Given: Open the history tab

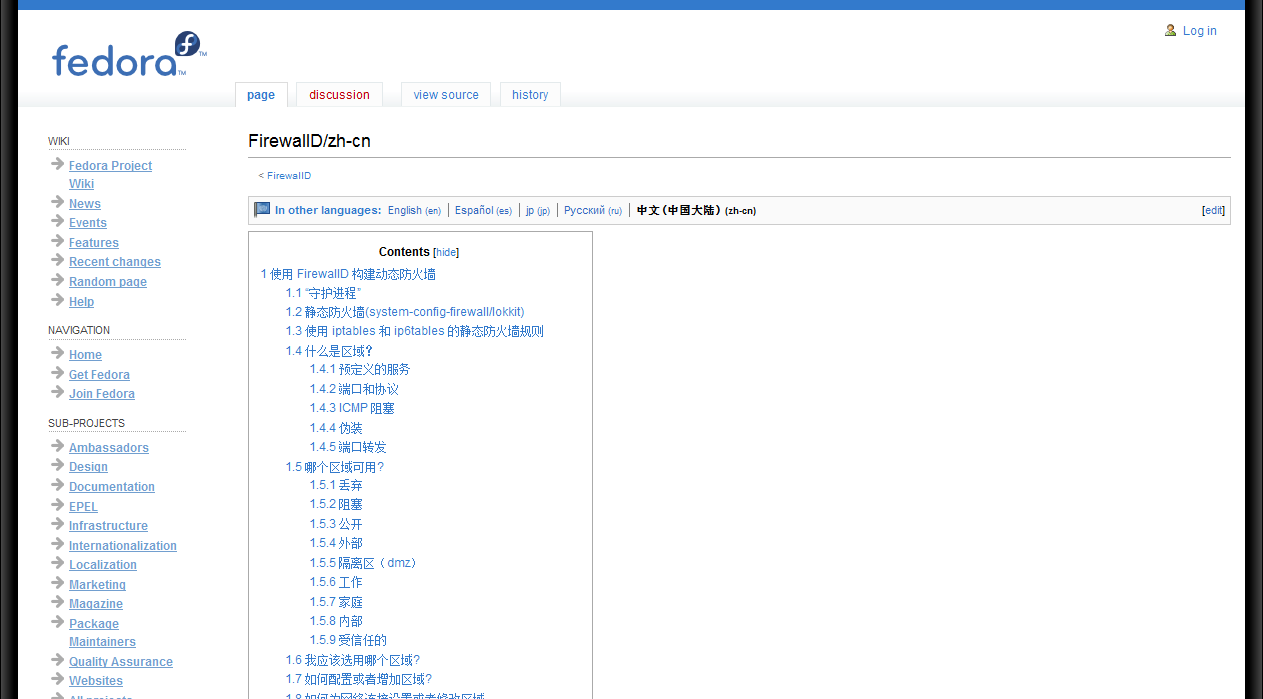Looking at the screenshot, I should [530, 95].
